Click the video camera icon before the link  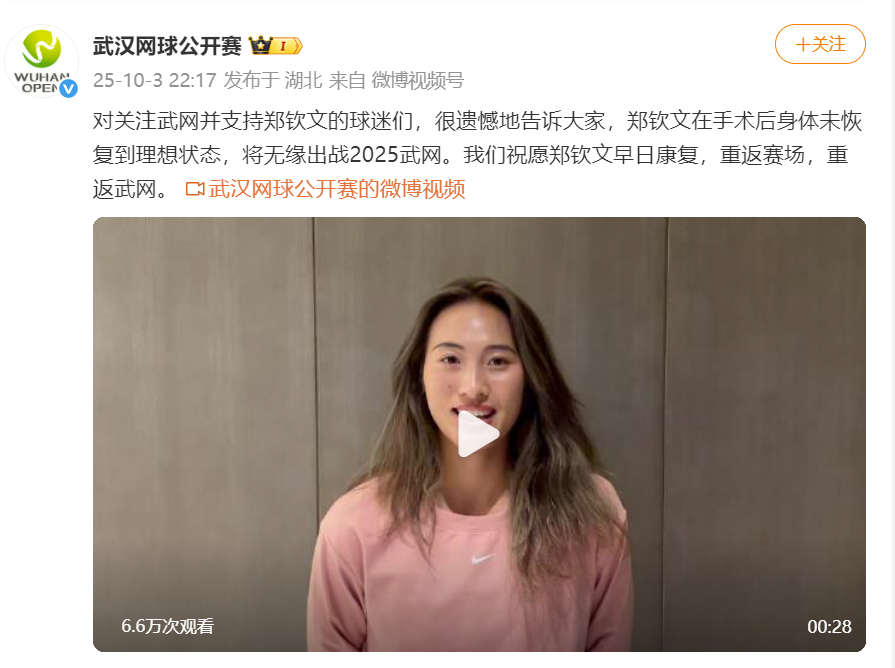pos(195,189)
